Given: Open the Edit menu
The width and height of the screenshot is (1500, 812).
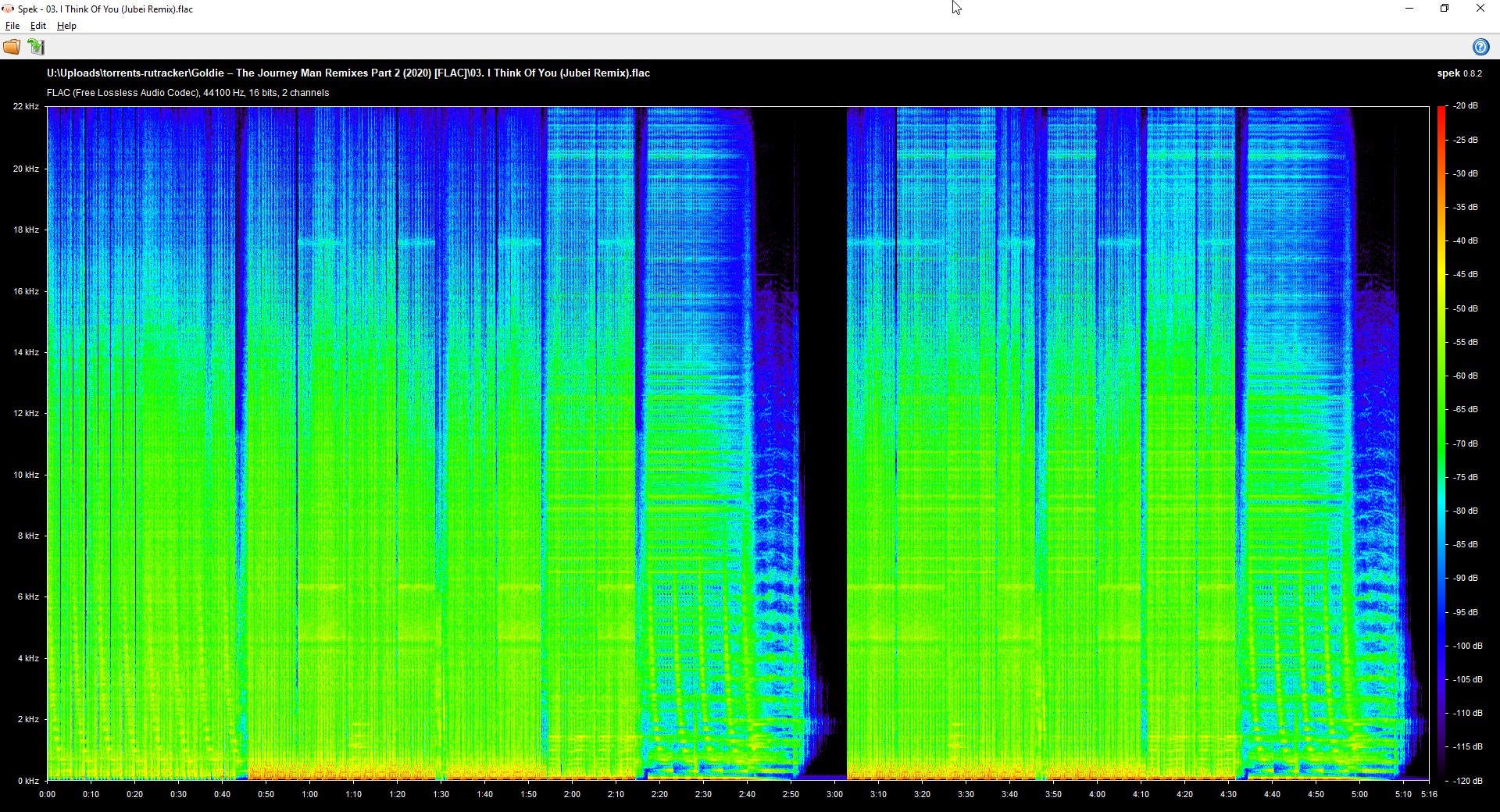Looking at the screenshot, I should pyautogui.click(x=37, y=26).
